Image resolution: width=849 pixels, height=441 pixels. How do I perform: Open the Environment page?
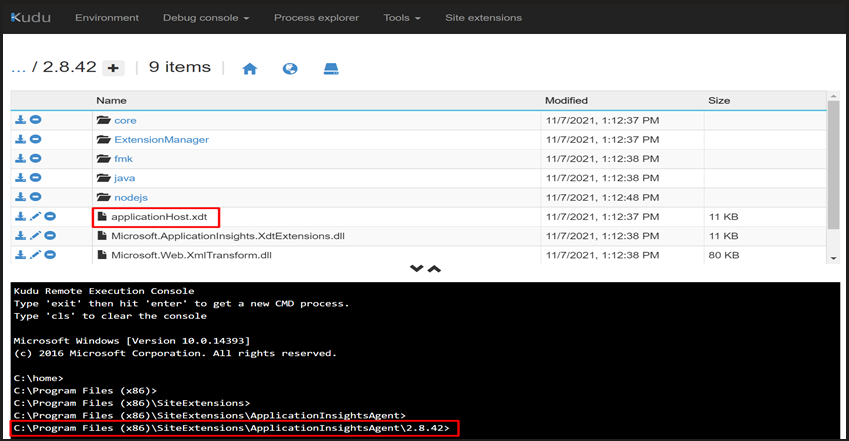point(107,17)
